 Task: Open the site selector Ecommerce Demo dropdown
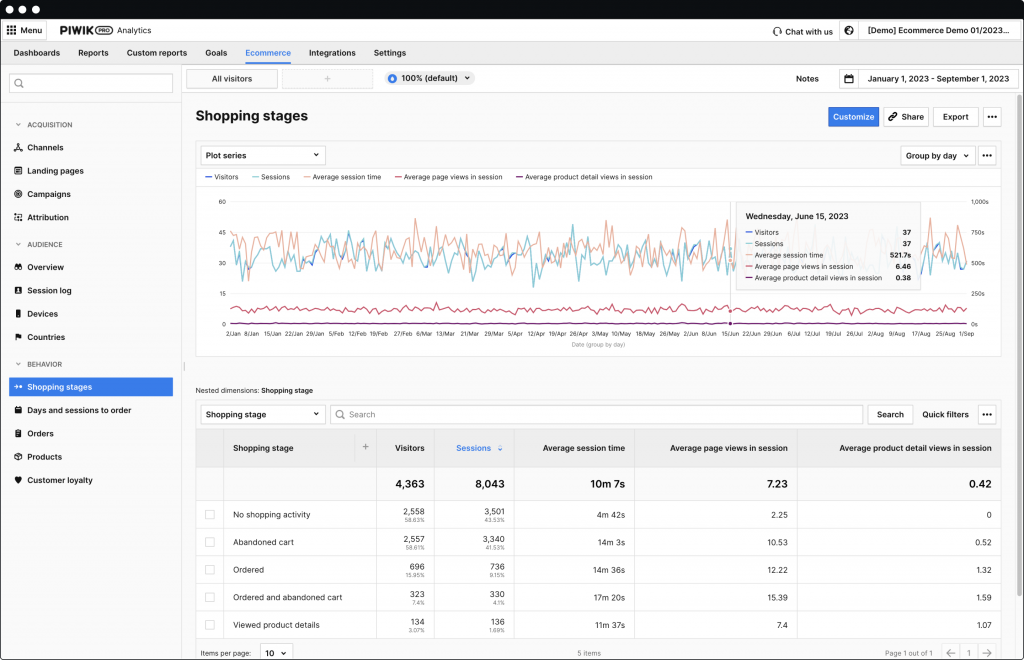(x=938, y=30)
